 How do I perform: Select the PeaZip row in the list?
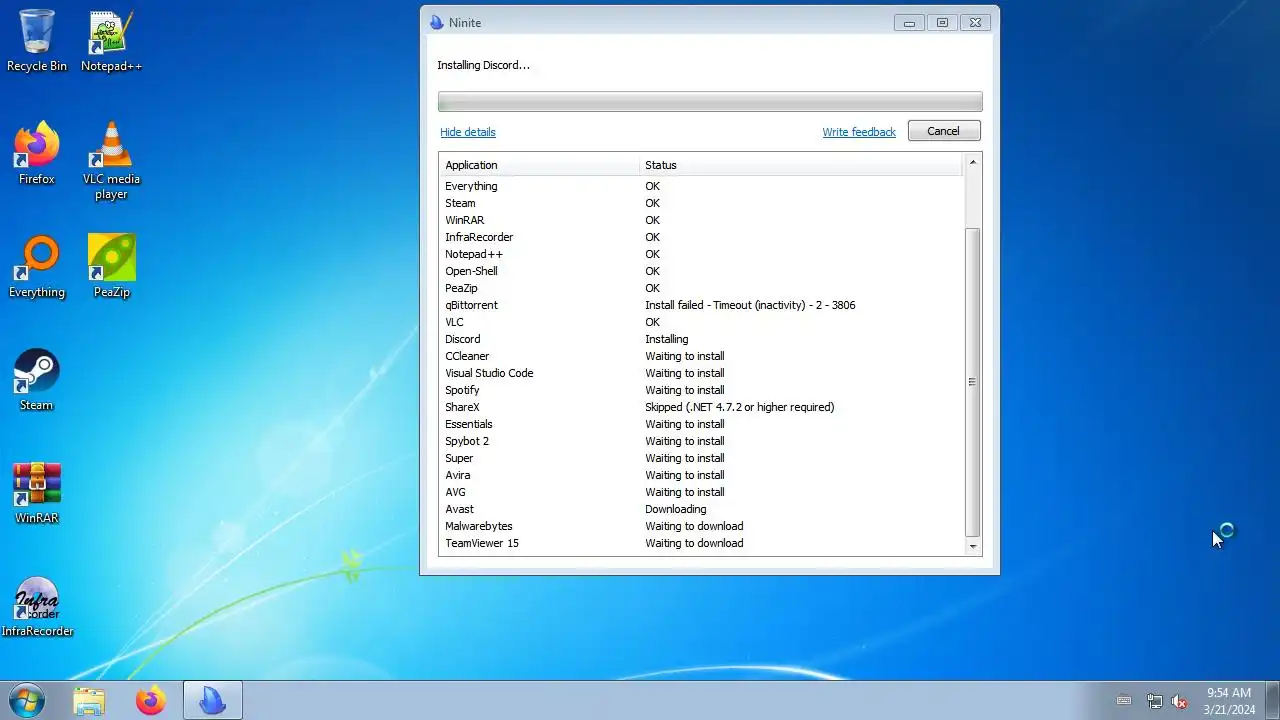click(701, 288)
